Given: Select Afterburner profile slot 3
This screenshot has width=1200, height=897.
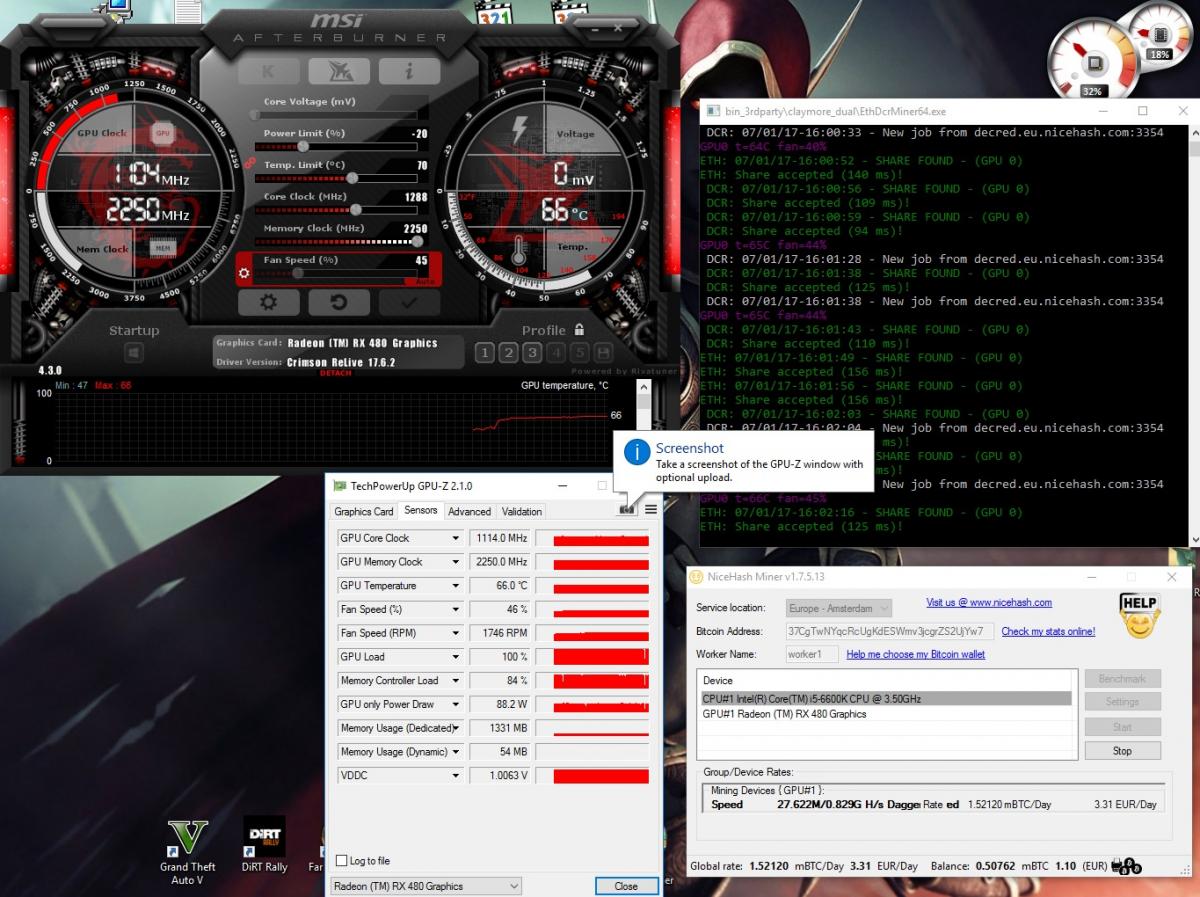Looking at the screenshot, I should (532, 352).
